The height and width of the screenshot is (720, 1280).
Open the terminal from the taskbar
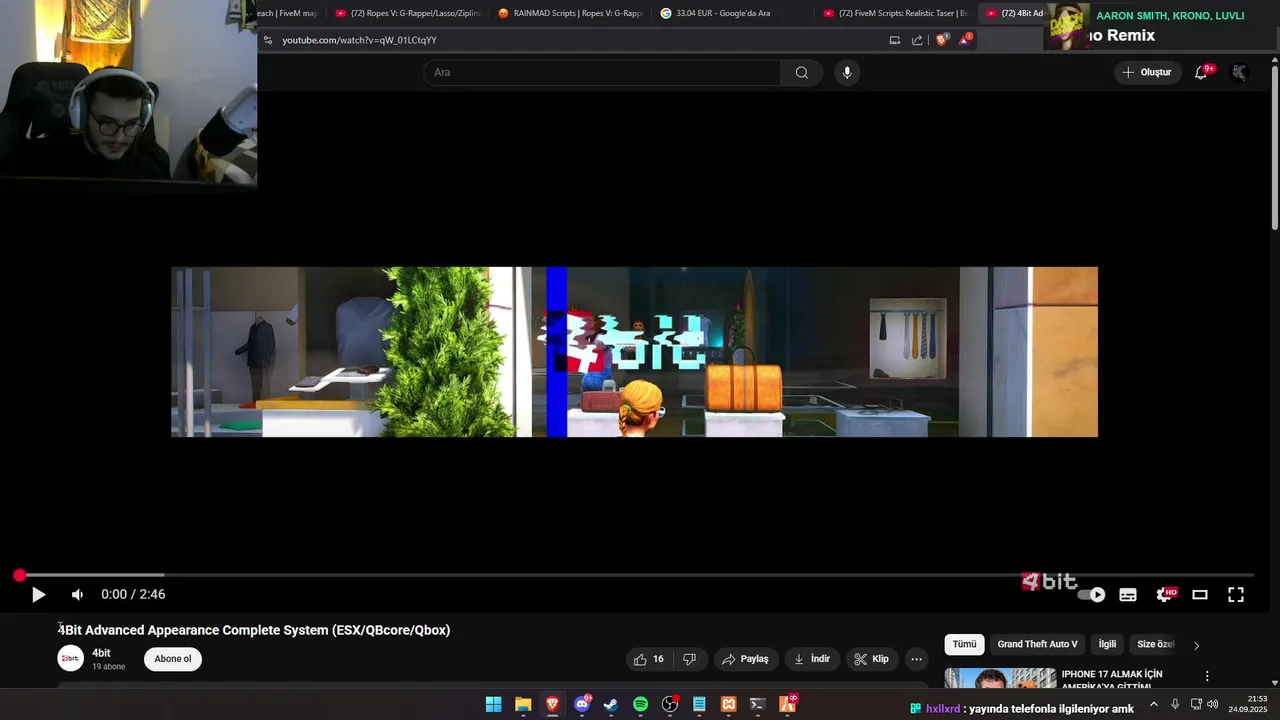click(x=758, y=705)
